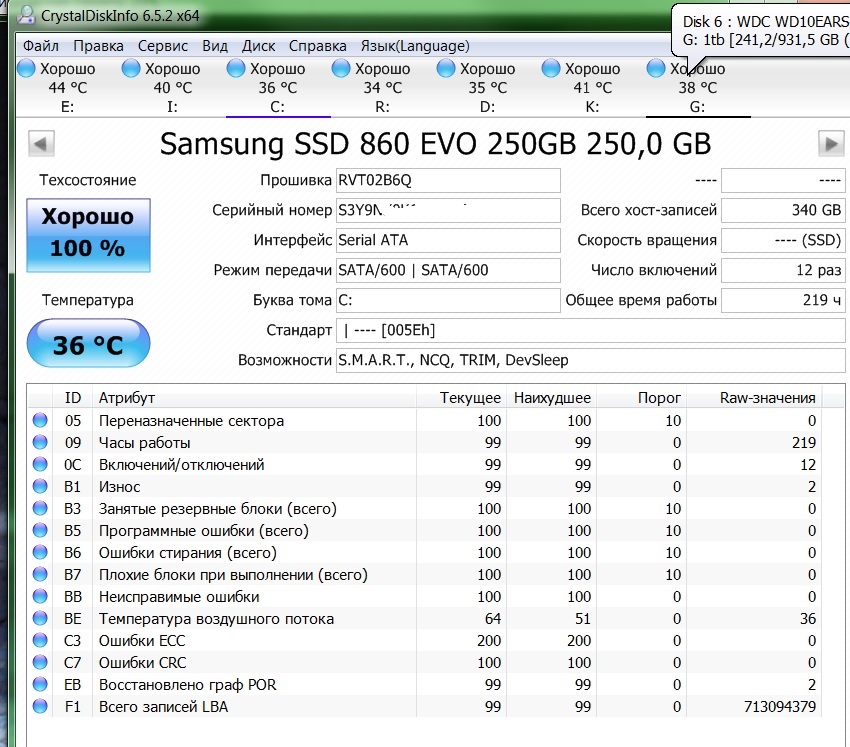
Task: Click raw value 713094379
Action: pyautogui.click(x=780, y=707)
